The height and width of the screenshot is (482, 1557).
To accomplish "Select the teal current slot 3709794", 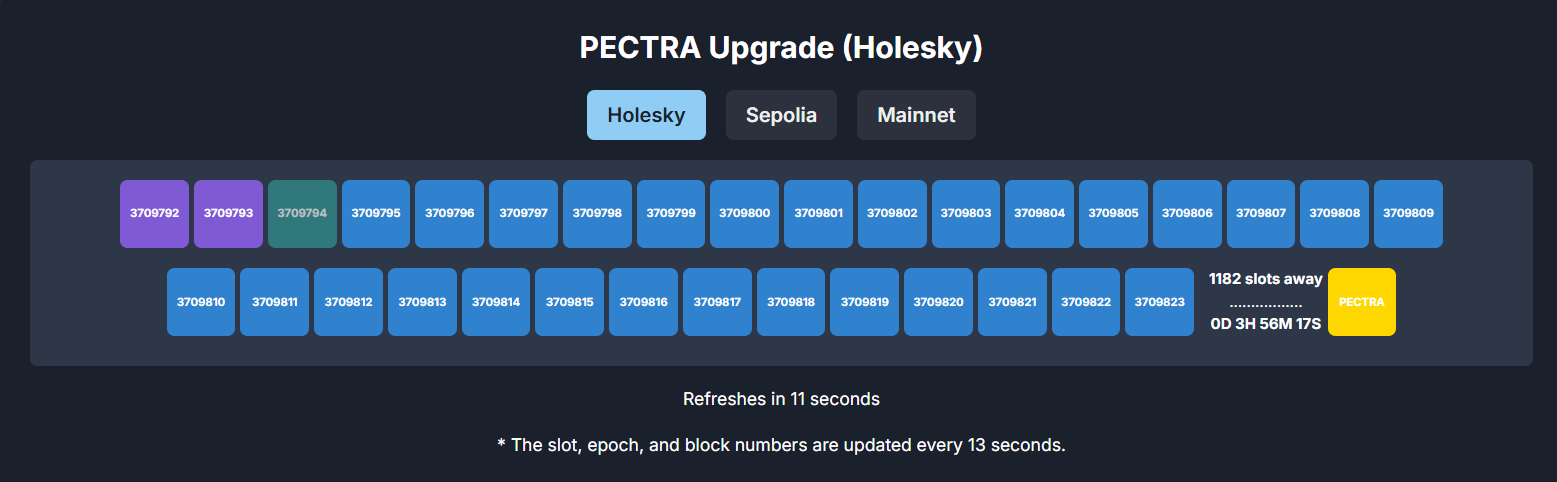I will coord(302,214).
